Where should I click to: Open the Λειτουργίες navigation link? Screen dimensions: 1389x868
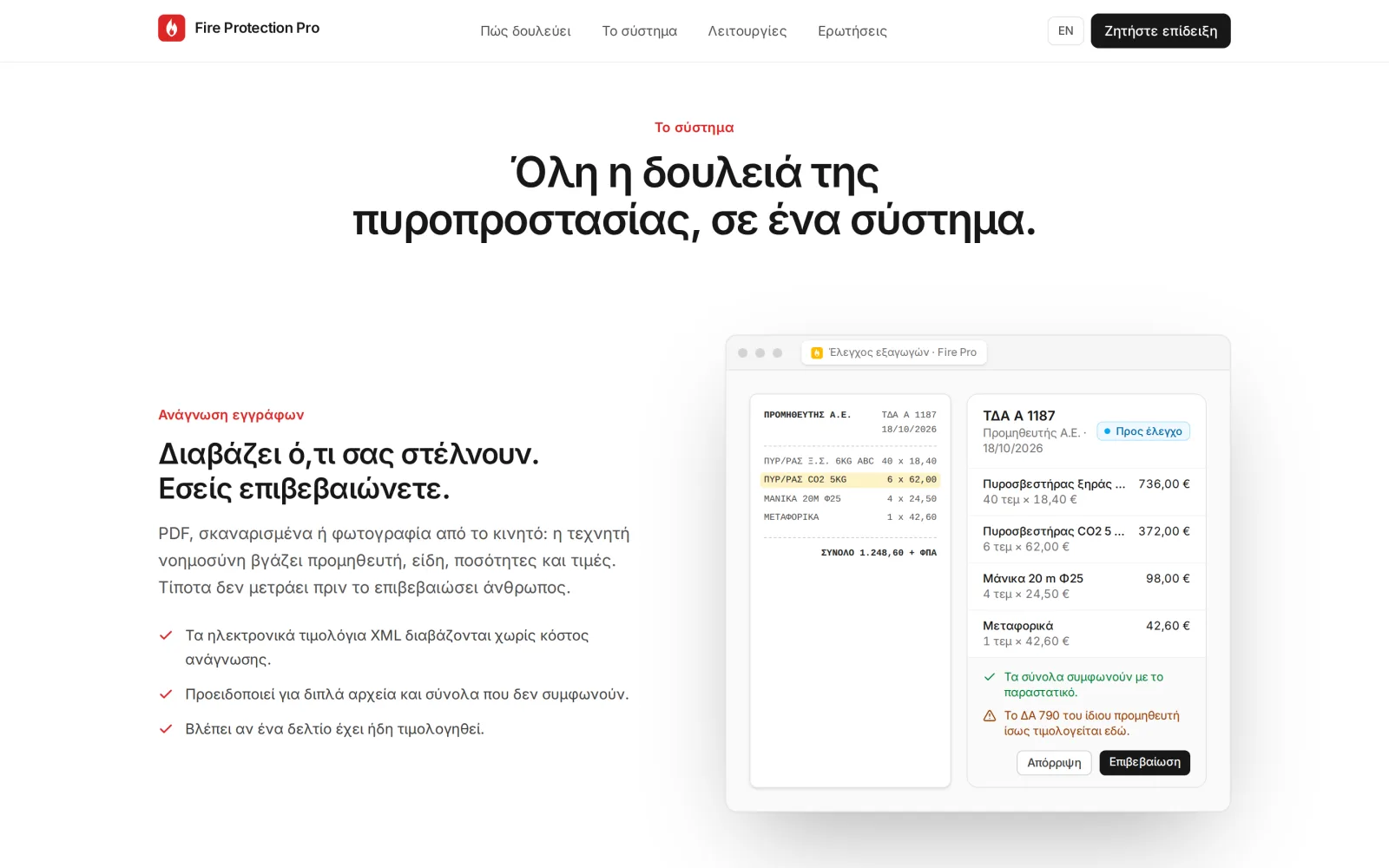[x=747, y=31]
